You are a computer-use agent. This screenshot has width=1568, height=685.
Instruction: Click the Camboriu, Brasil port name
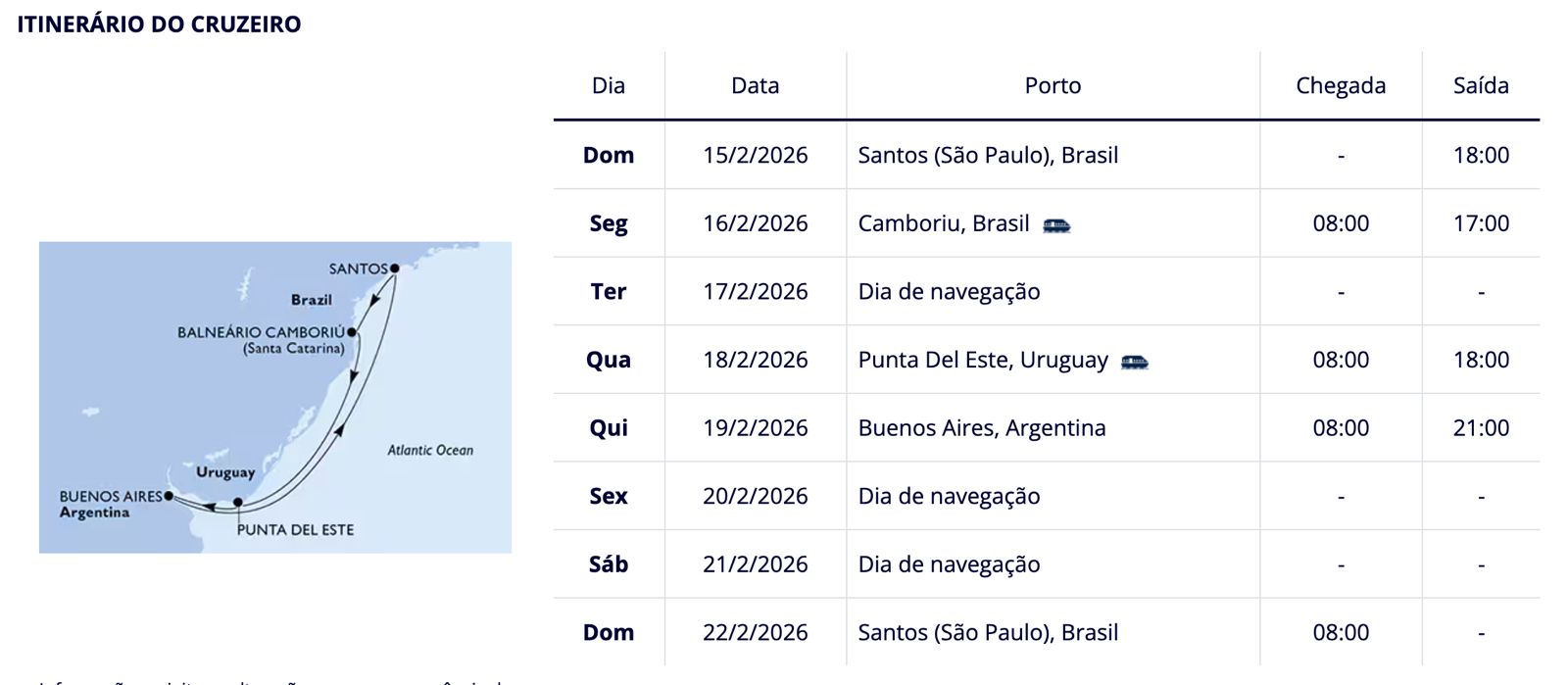[944, 223]
